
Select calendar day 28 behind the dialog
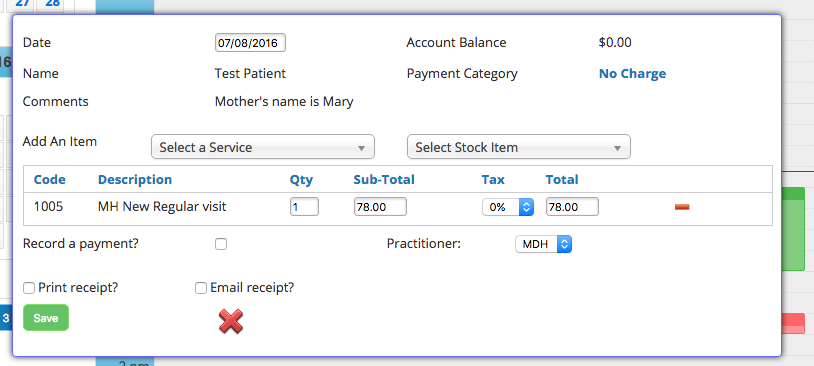click(52, 4)
